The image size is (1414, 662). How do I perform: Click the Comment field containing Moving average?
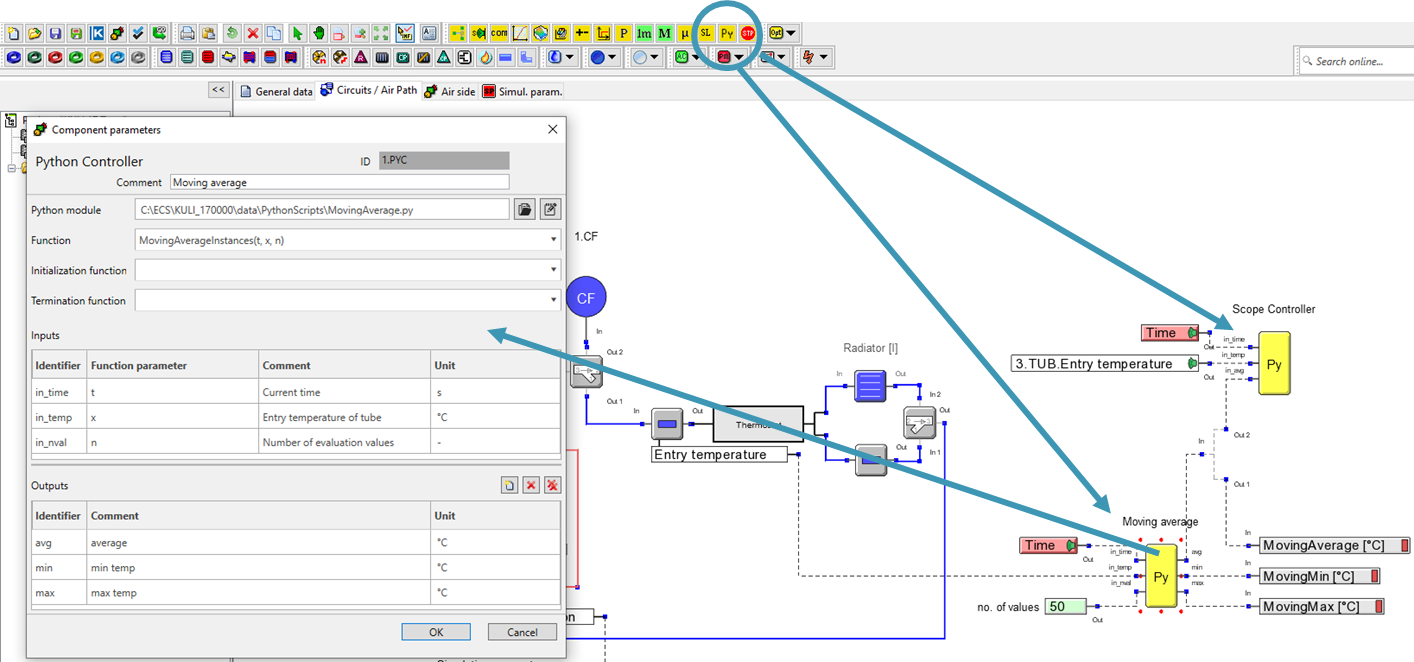tap(339, 183)
